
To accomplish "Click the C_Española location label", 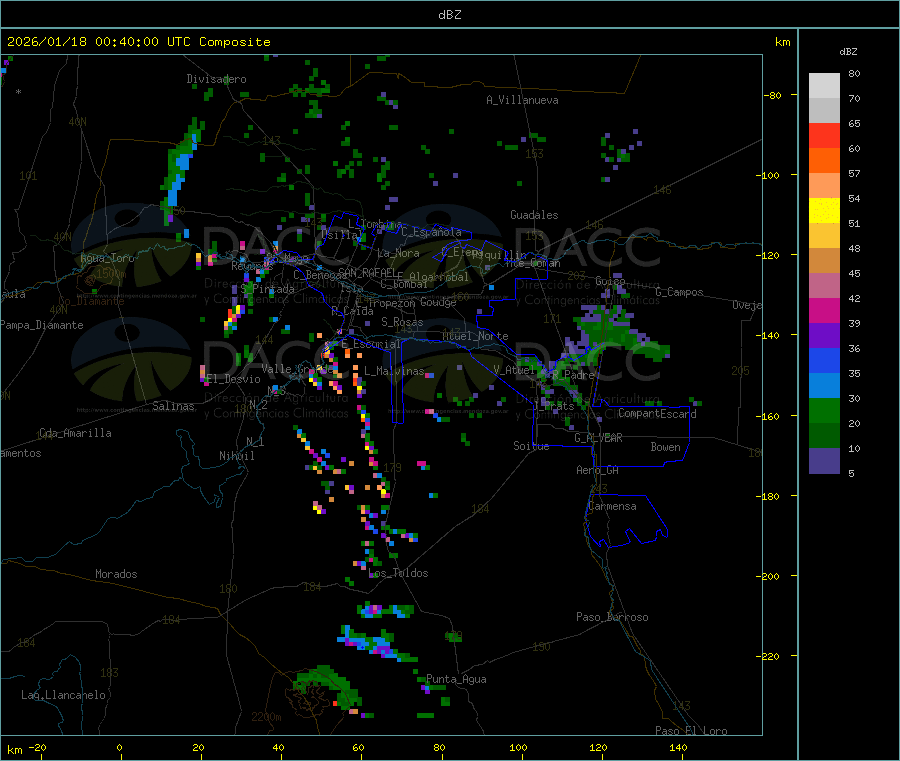I will (432, 232).
